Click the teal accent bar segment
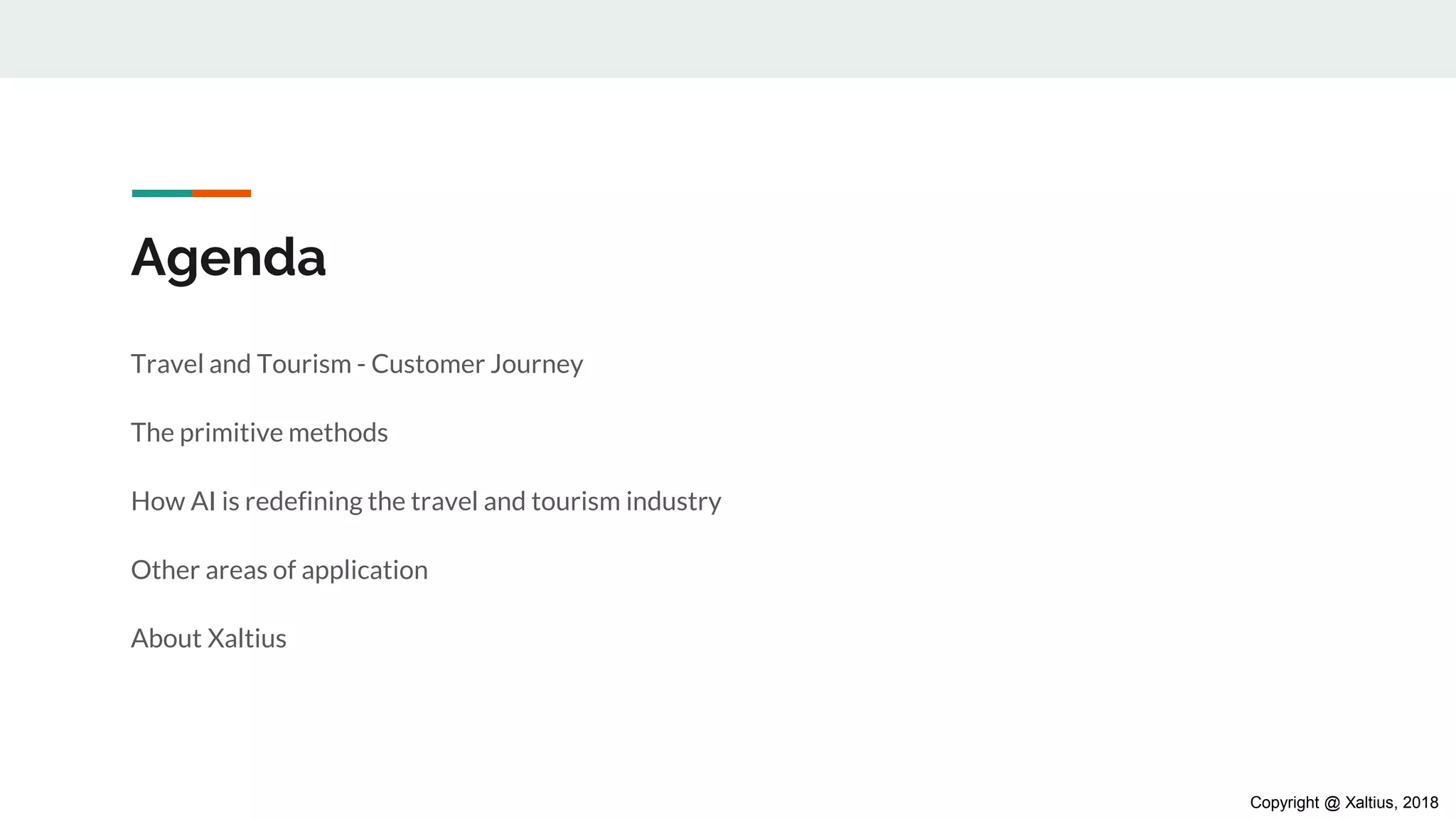The width and height of the screenshot is (1456, 819). click(161, 193)
